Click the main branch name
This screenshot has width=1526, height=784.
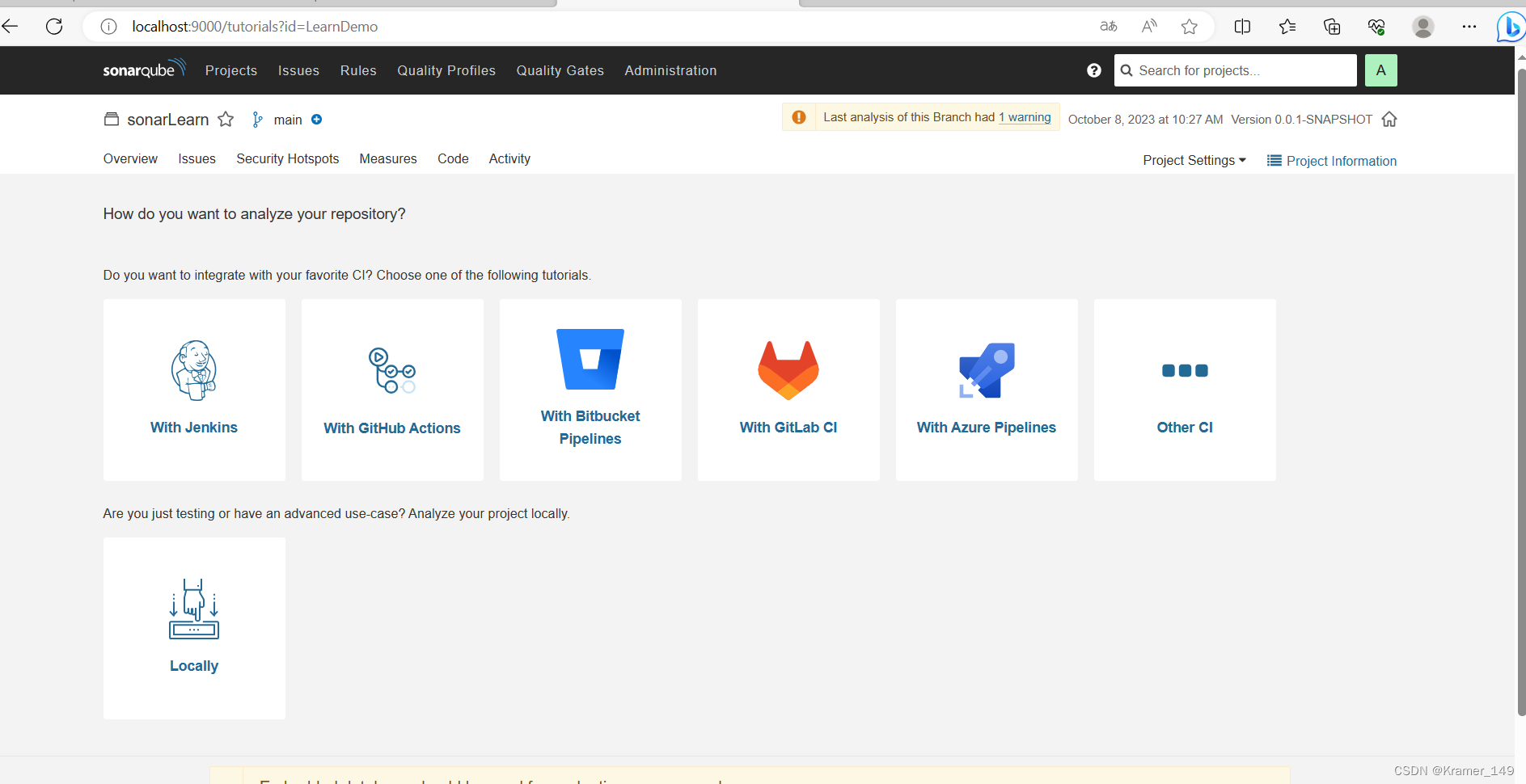click(288, 120)
